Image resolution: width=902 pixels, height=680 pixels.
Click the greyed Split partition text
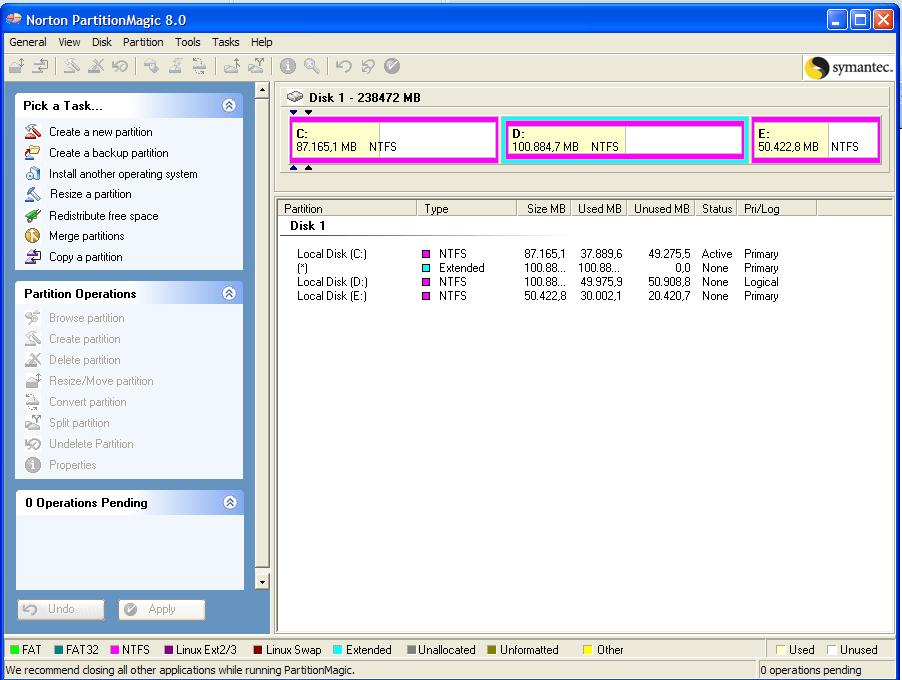(x=79, y=423)
